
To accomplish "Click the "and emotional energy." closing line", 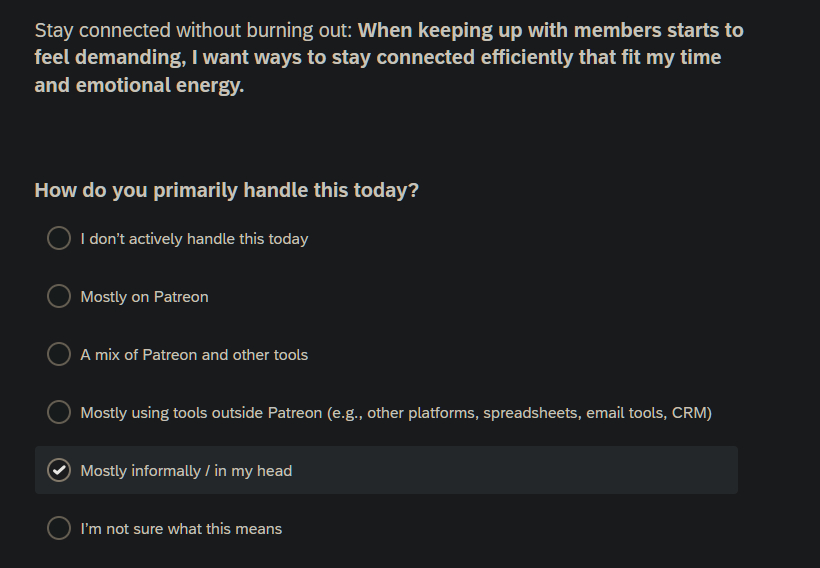I will coord(139,86).
